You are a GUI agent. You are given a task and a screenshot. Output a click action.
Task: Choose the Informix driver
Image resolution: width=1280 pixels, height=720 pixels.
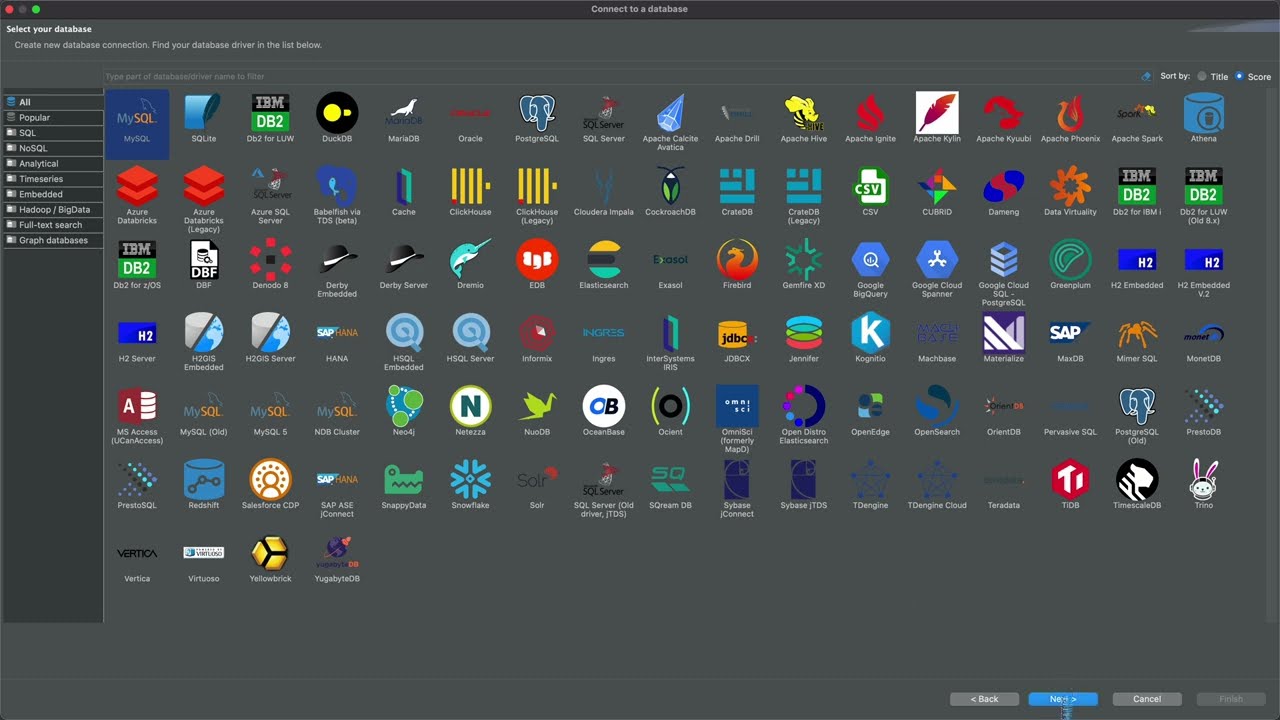(x=537, y=338)
